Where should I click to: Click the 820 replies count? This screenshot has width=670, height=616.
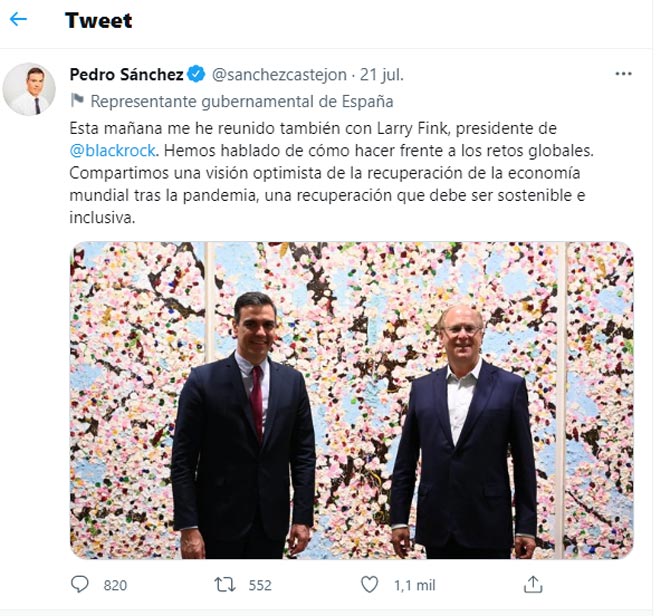(115, 585)
